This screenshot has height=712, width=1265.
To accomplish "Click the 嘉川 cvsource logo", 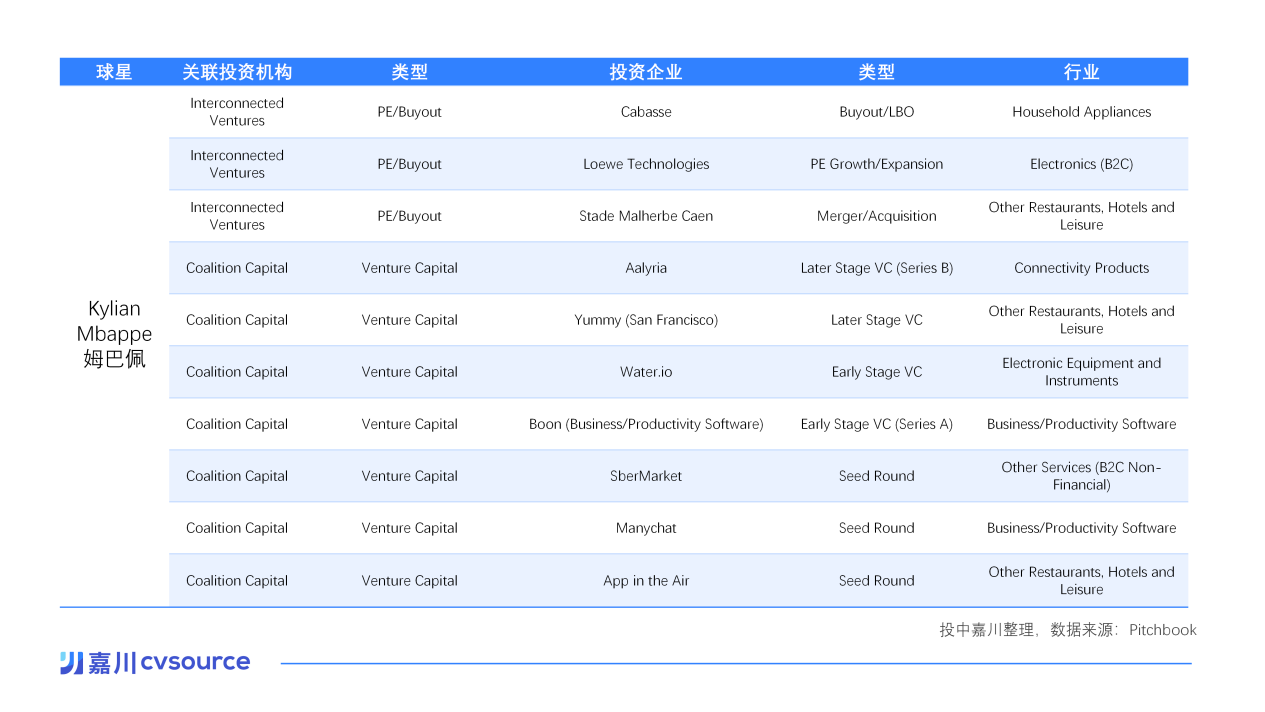I will coord(155,662).
